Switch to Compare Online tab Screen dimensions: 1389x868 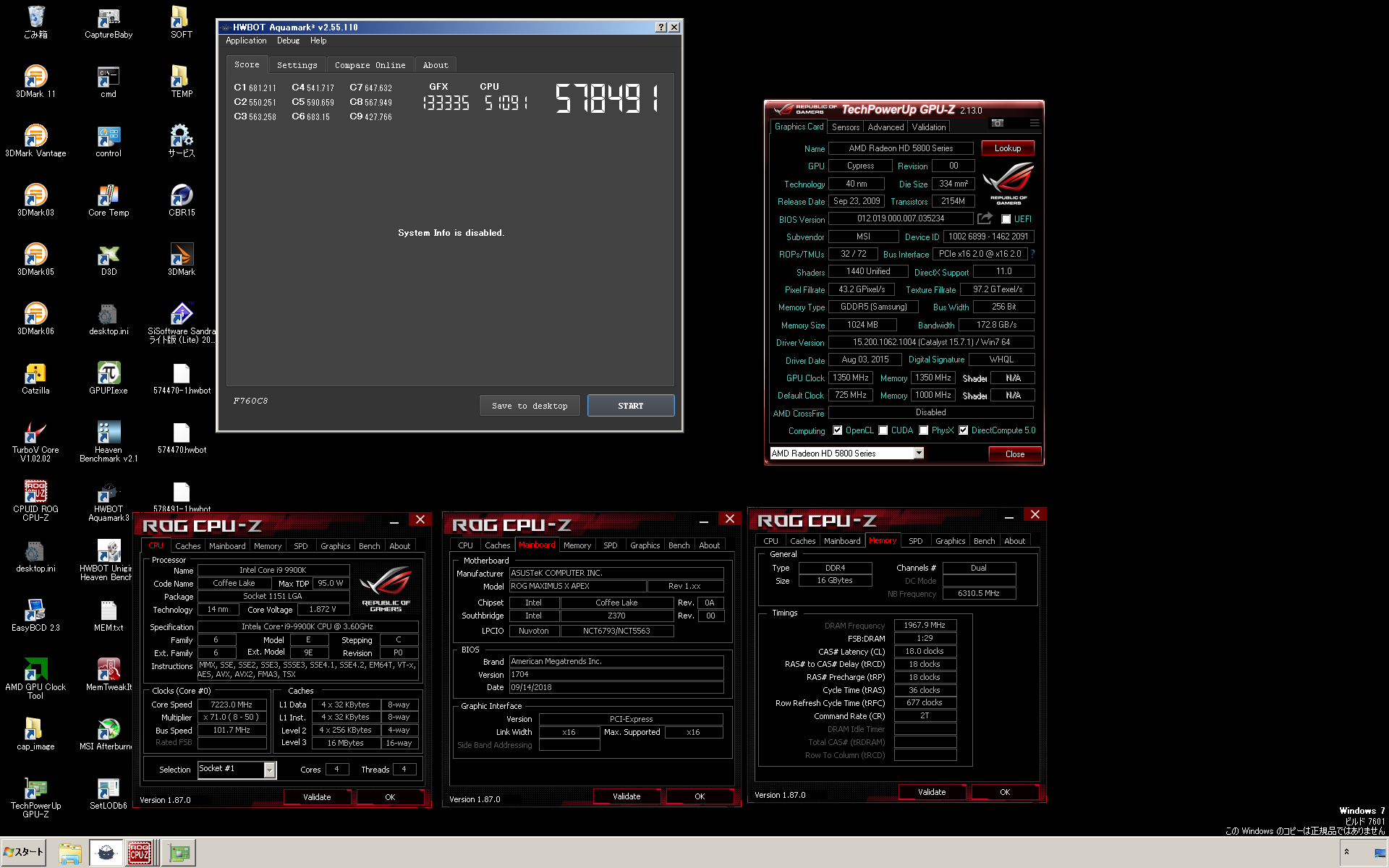370,65
